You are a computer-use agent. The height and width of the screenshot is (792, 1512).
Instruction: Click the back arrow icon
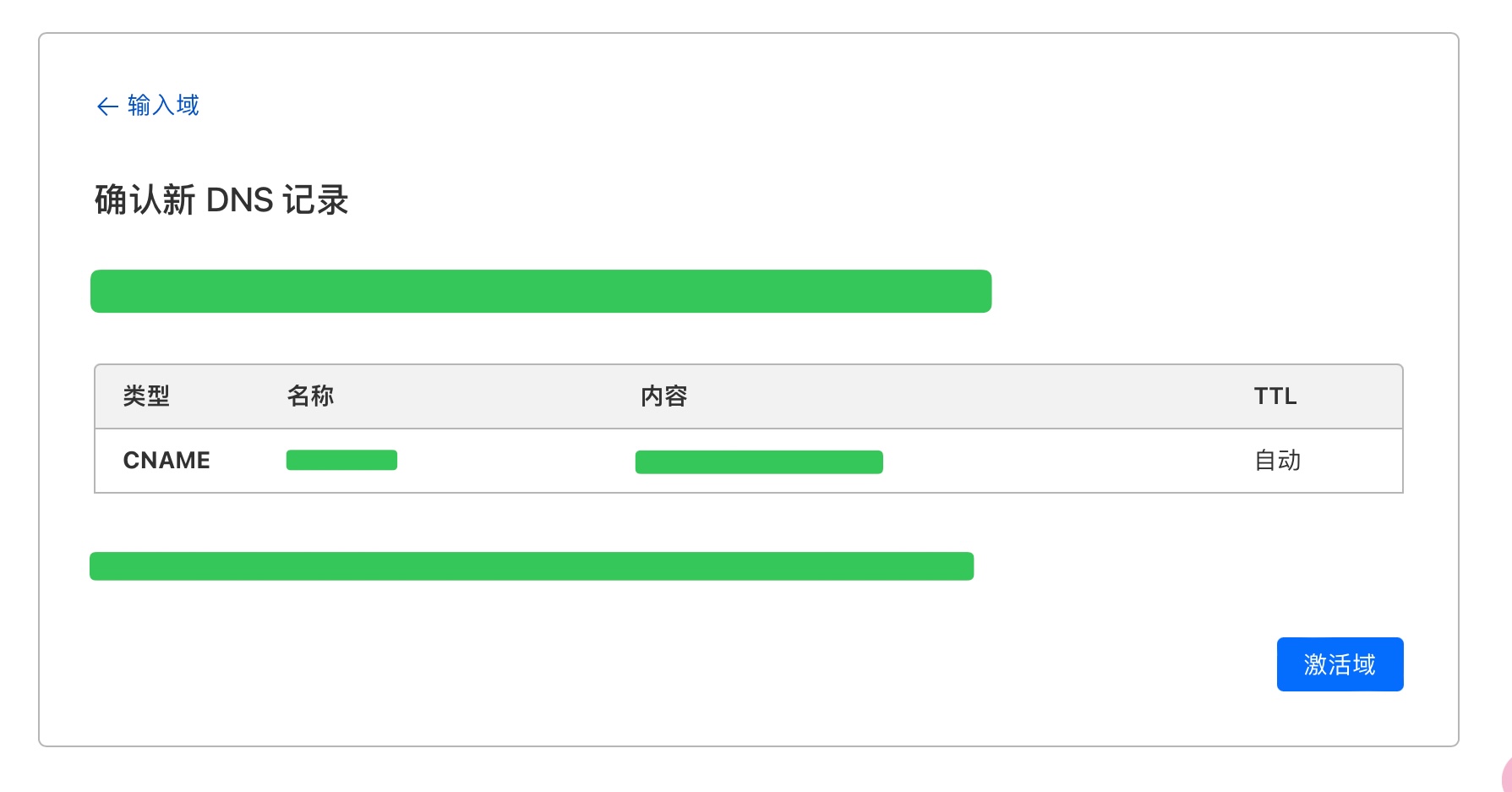click(107, 107)
